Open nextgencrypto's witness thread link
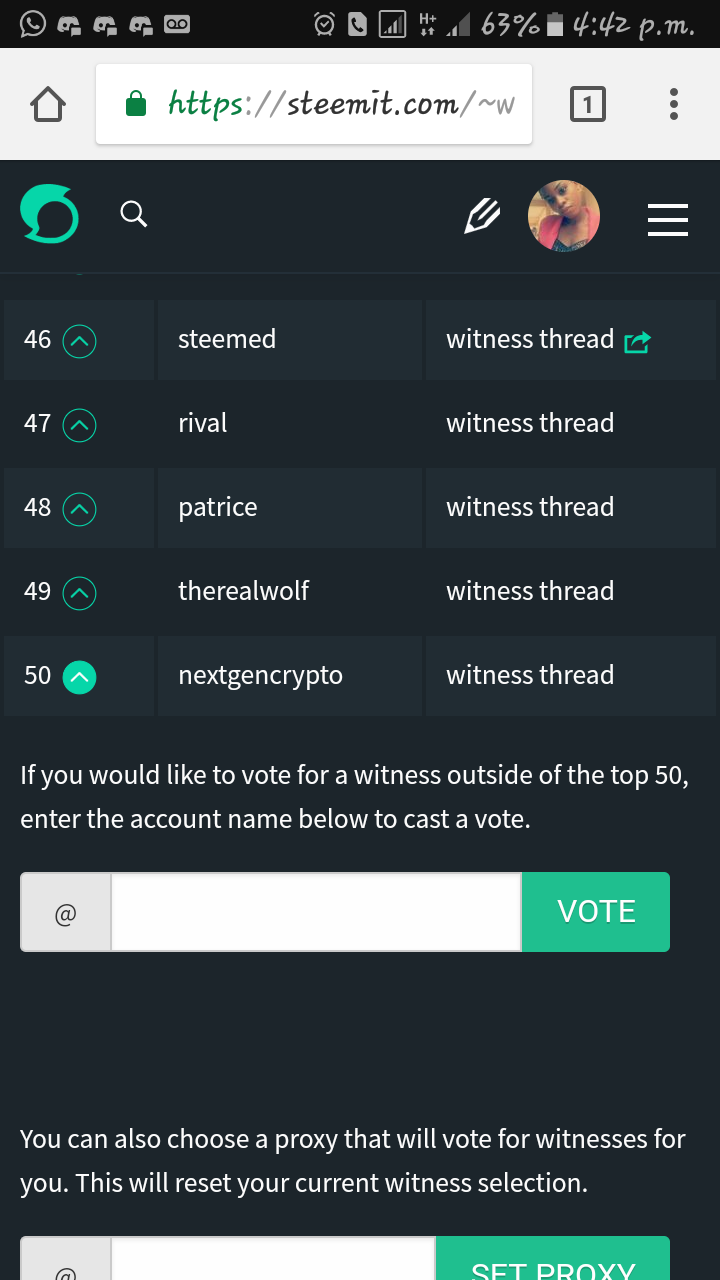 530,676
